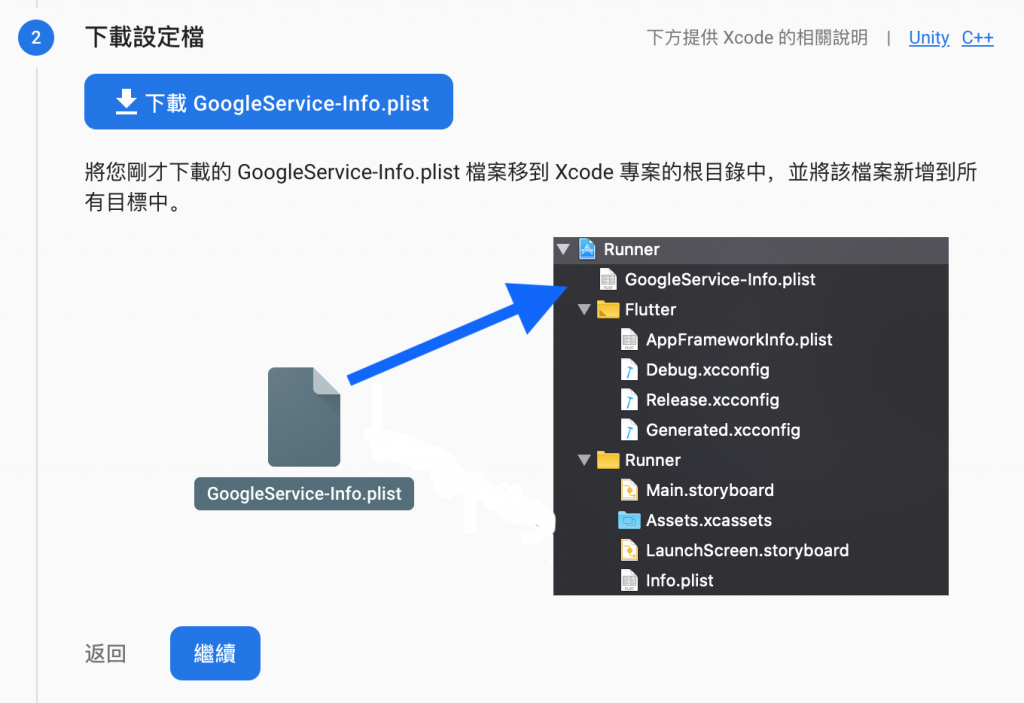Image resolution: width=1024 pixels, height=703 pixels.
Task: Click the Info.plist file icon
Action: pos(629,580)
